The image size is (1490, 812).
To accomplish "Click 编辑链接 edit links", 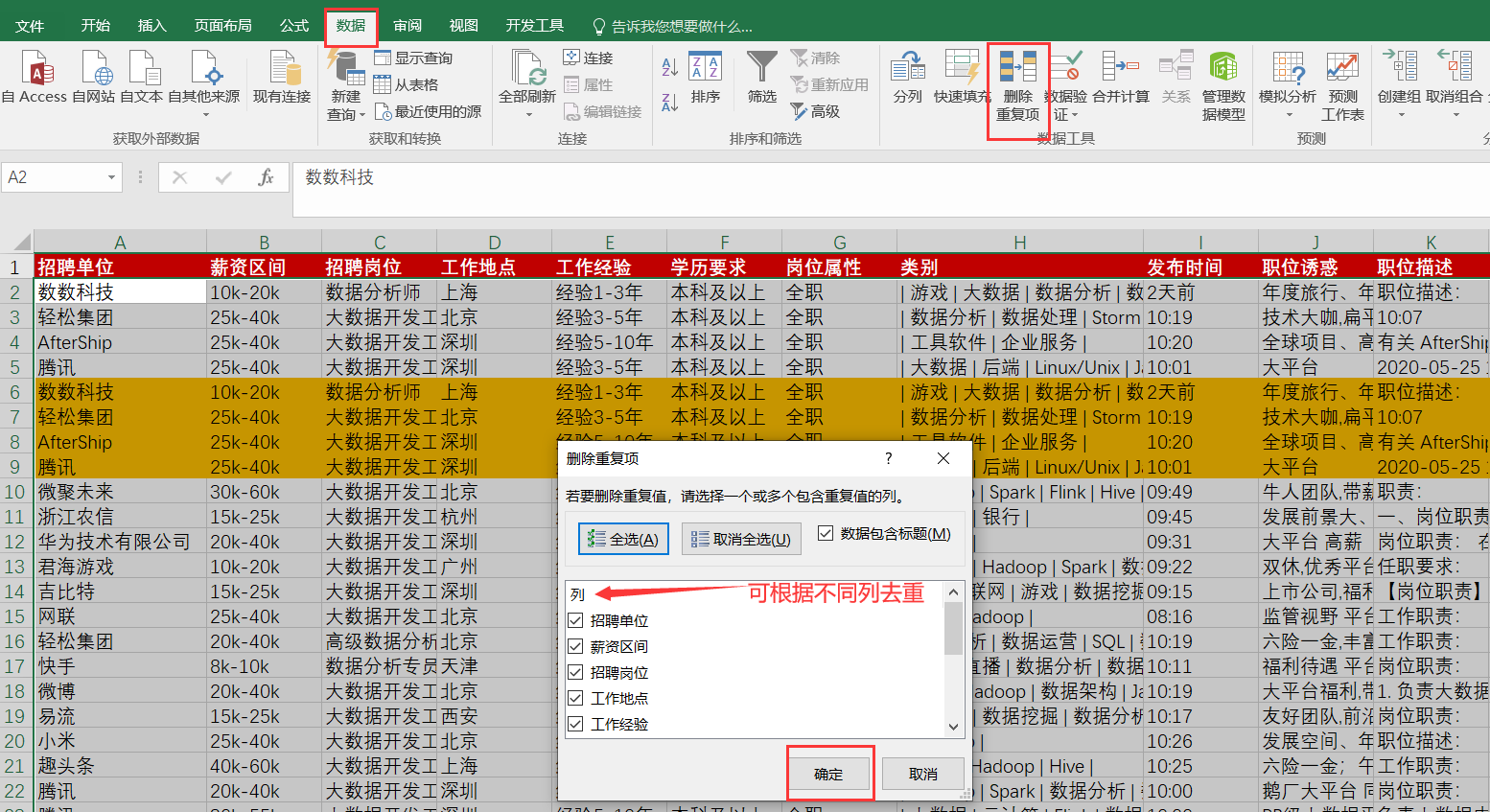I will [602, 111].
